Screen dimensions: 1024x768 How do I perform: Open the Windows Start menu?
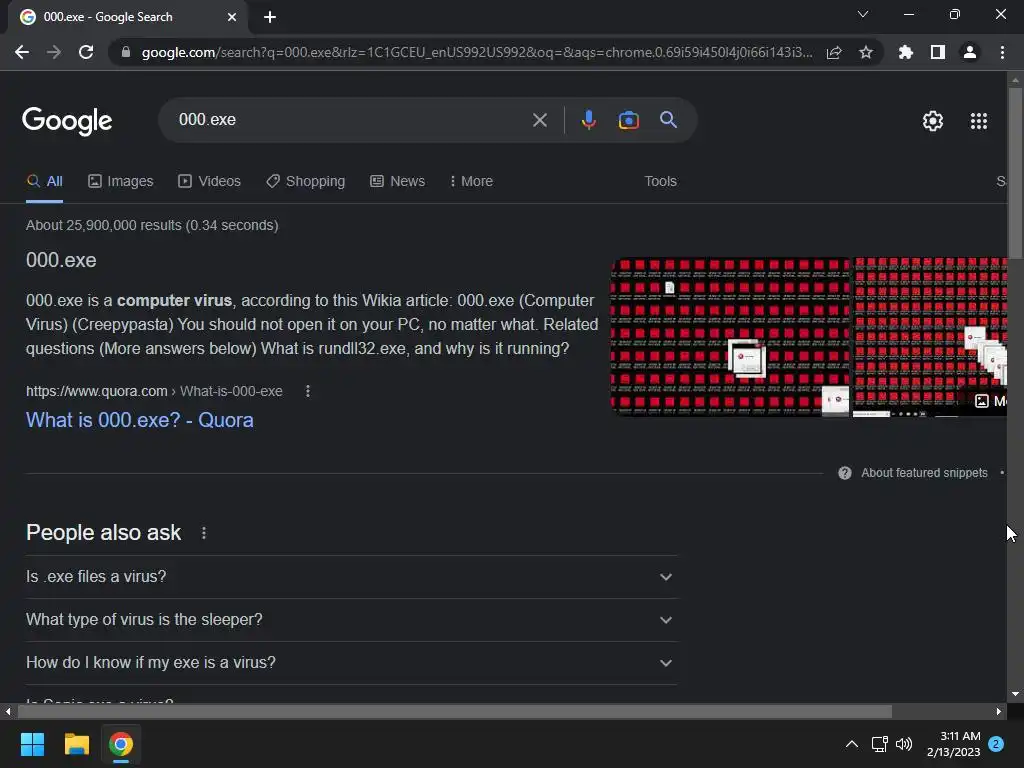coord(32,744)
